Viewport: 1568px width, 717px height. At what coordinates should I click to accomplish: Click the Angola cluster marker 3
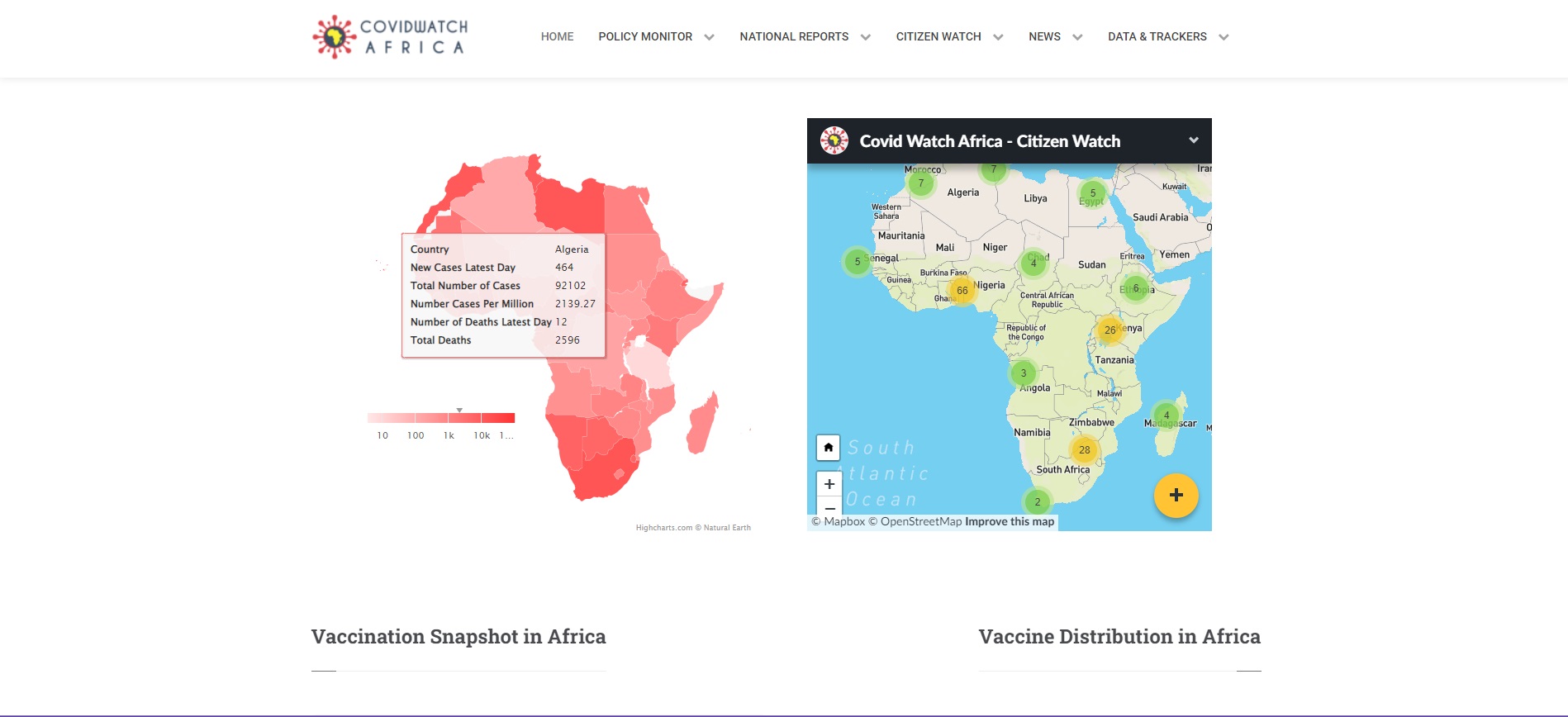click(1023, 373)
